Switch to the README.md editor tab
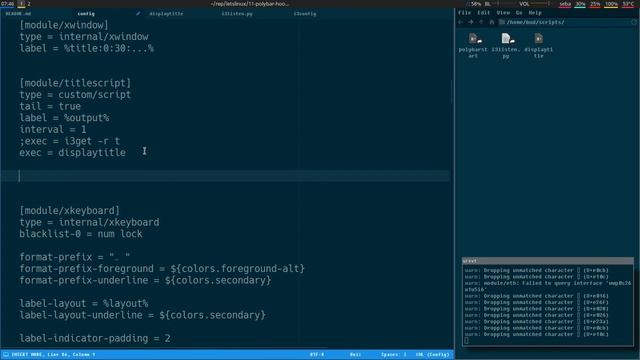This screenshot has height=360, width=640. 18,13
